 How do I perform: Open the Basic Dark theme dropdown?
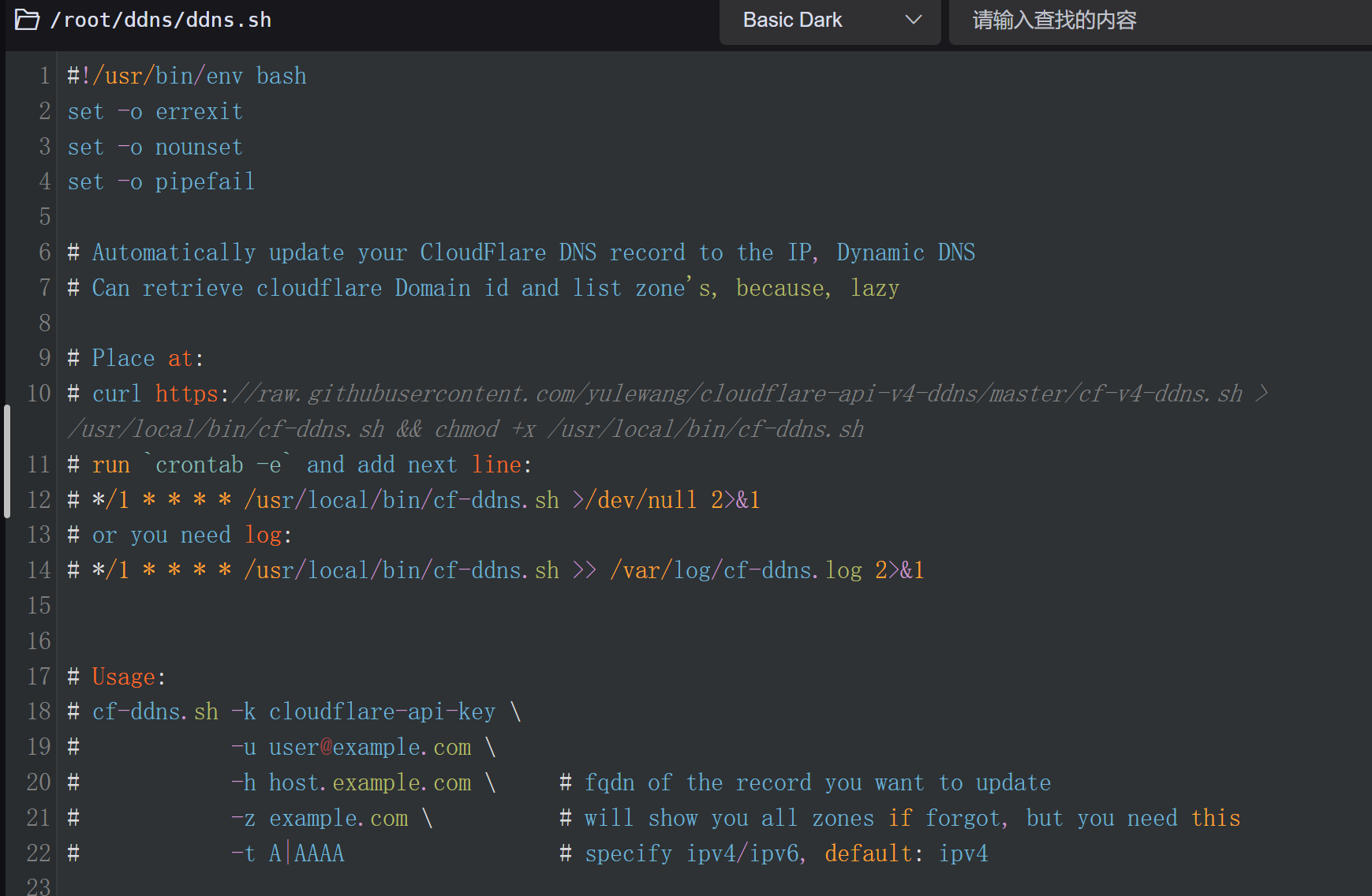(828, 21)
